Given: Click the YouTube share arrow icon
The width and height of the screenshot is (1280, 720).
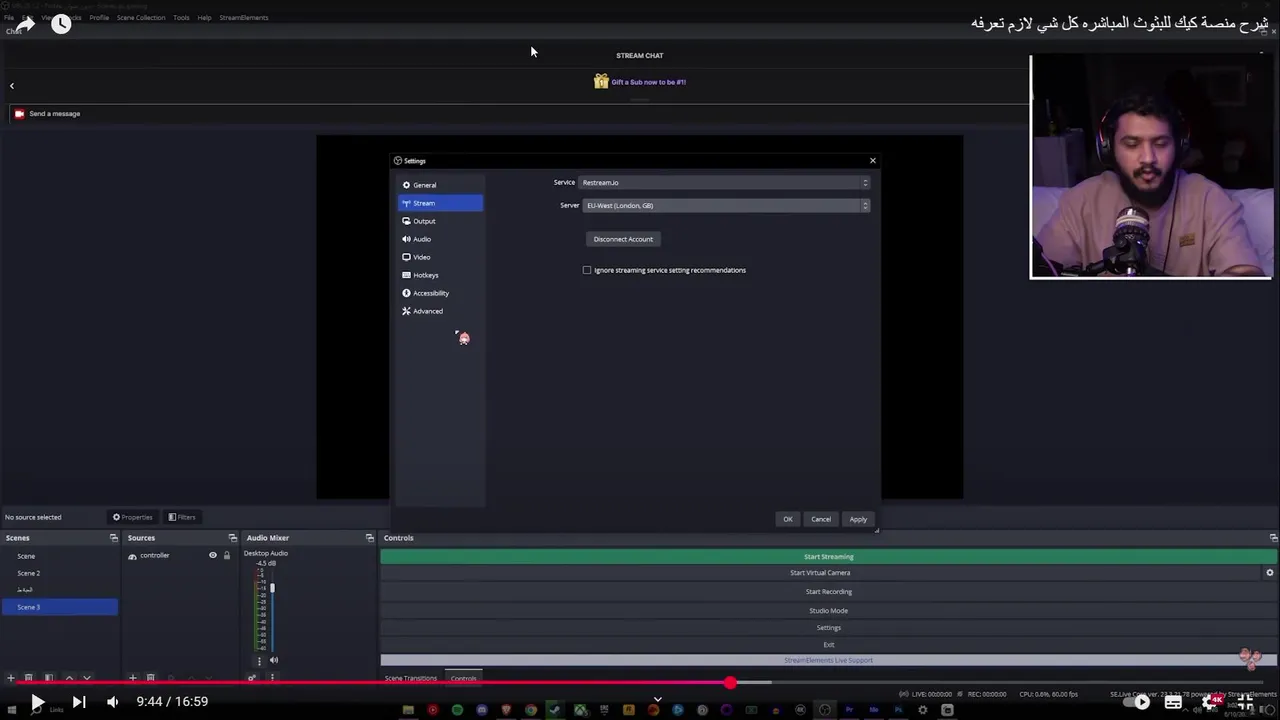Looking at the screenshot, I should (26, 23).
